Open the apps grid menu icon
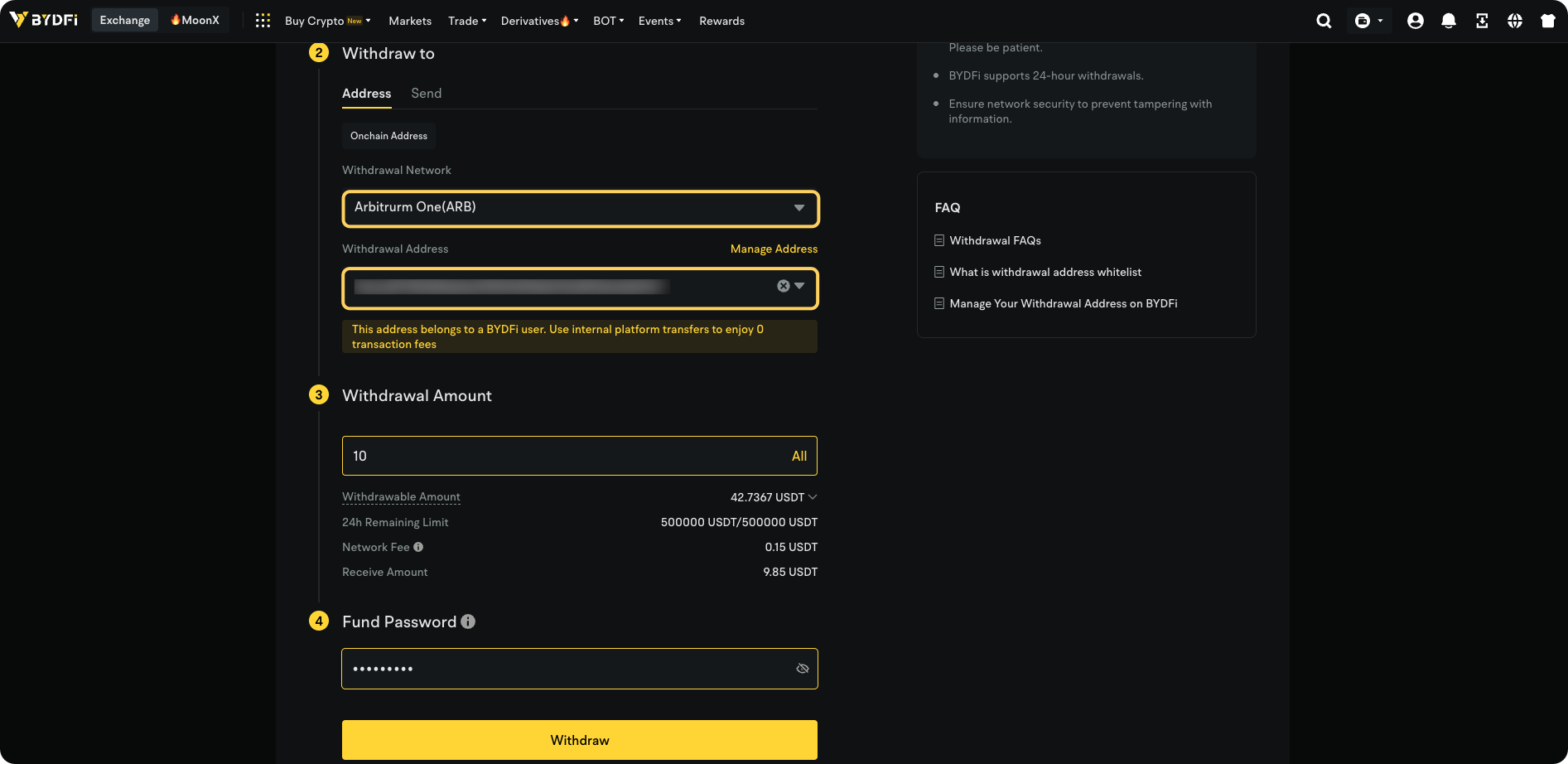 [263, 20]
